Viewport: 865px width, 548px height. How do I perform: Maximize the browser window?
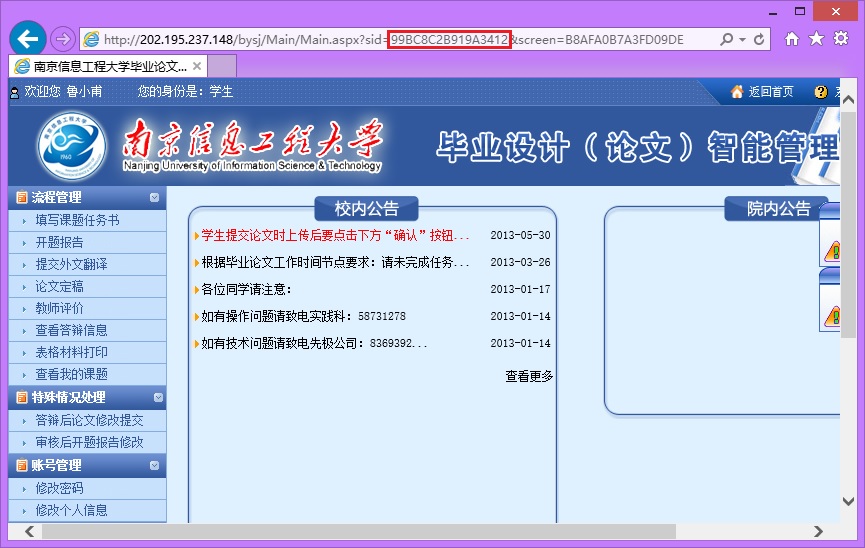point(800,12)
